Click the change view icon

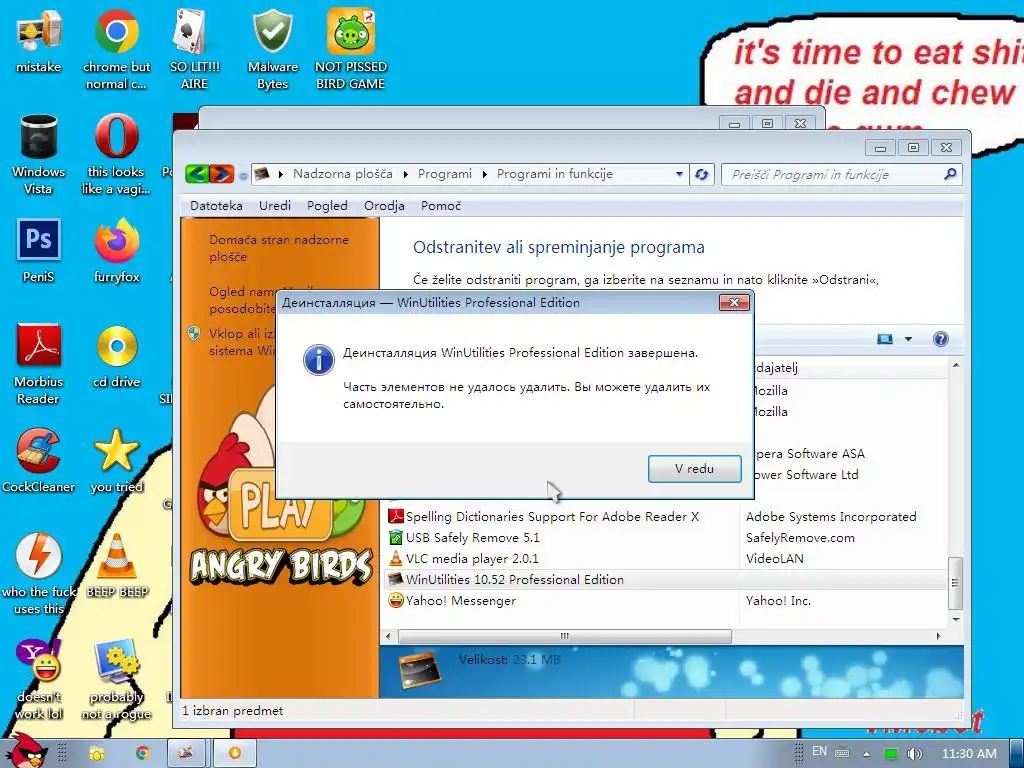click(885, 339)
